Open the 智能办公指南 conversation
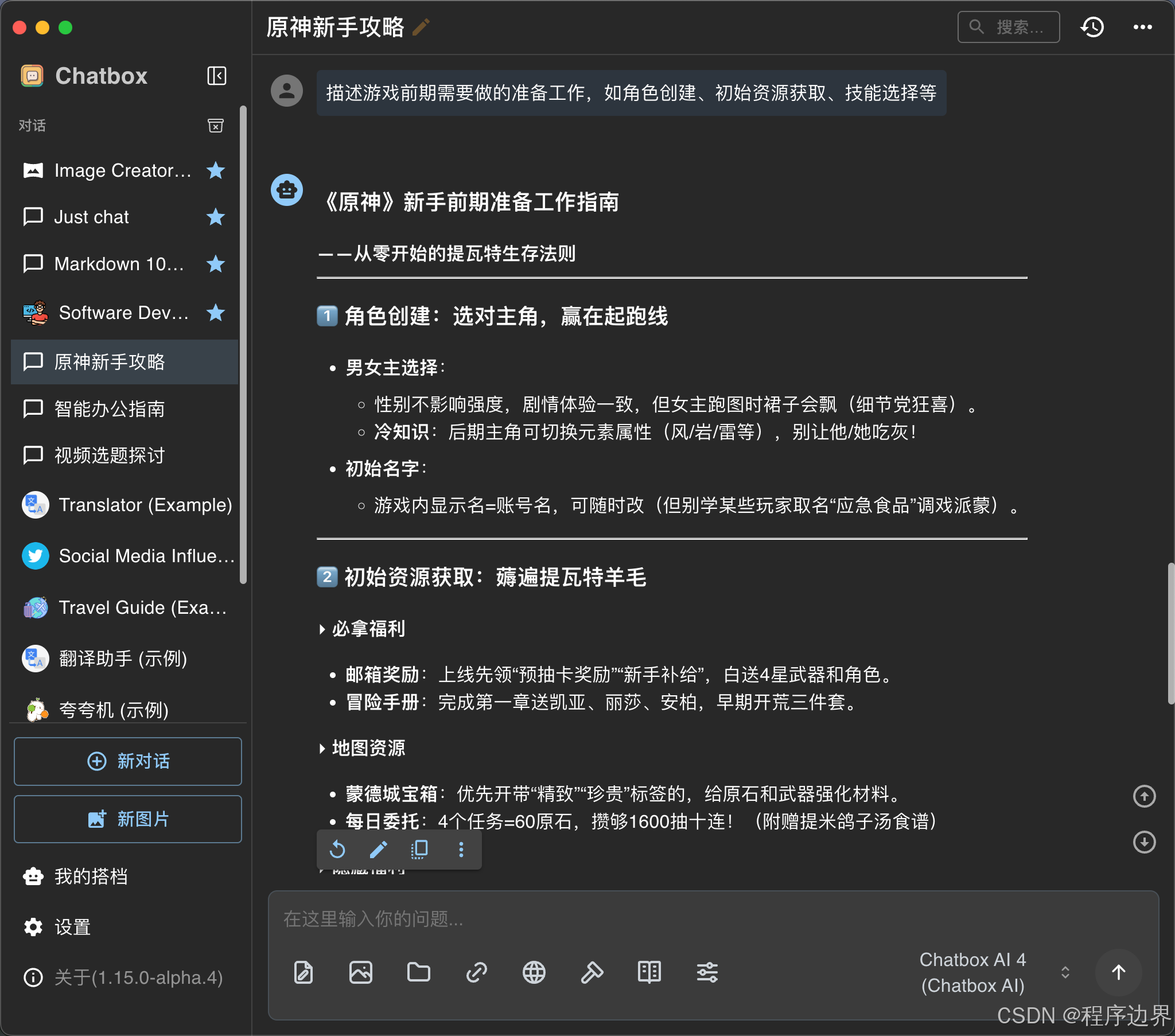Viewport: 1175px width, 1036px height. pos(124,409)
